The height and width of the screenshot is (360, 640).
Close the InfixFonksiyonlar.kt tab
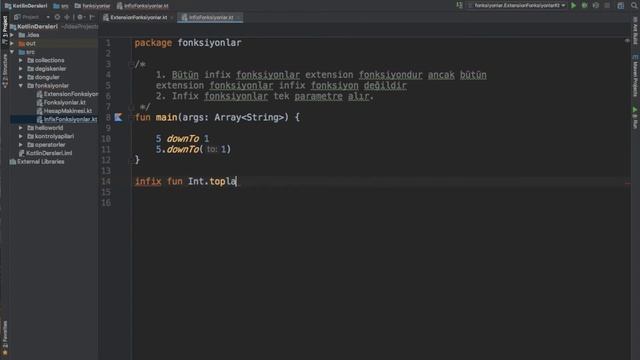coord(238,18)
